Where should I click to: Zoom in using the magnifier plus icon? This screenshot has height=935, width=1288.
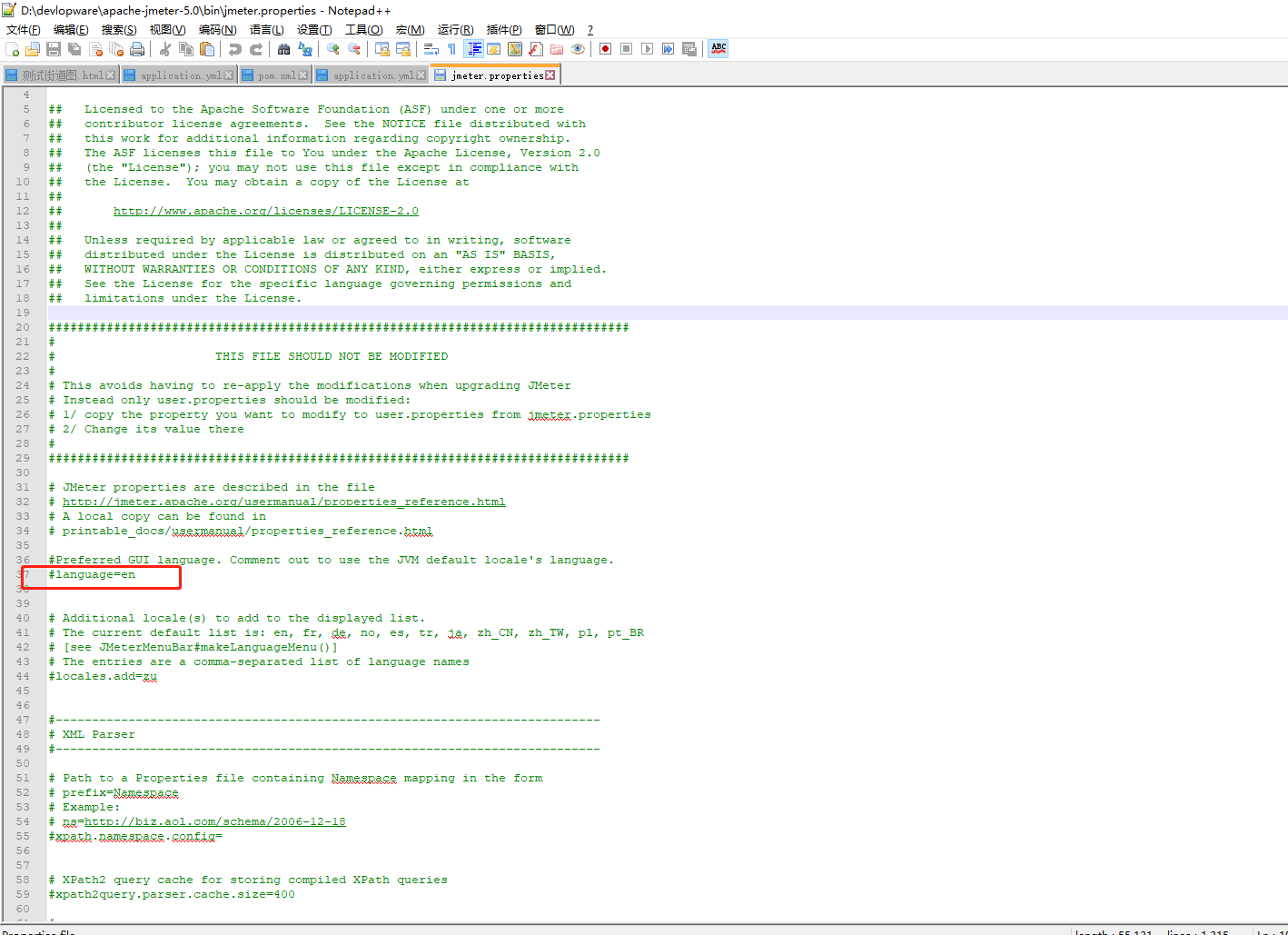click(x=333, y=49)
